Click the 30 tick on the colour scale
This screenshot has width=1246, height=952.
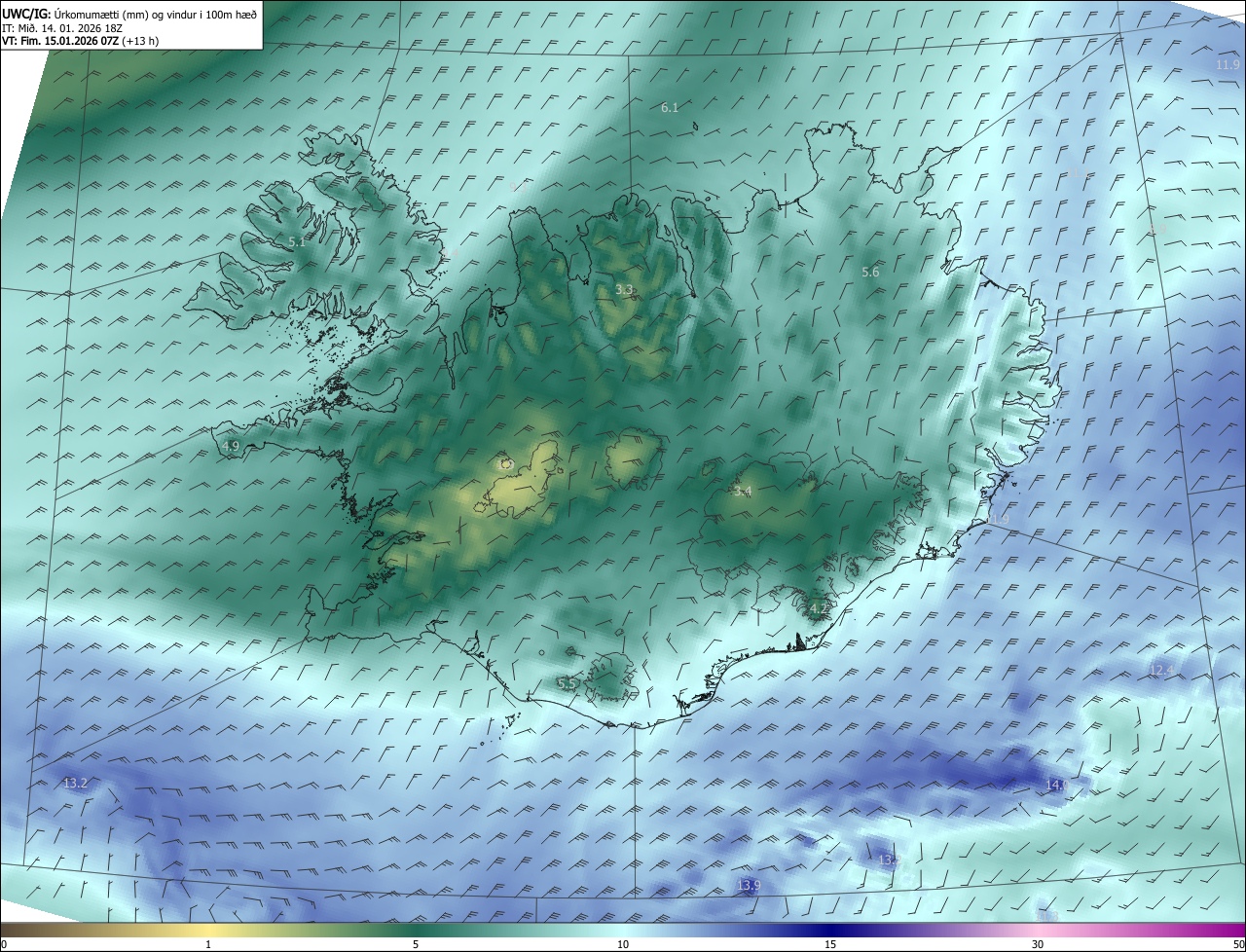[x=1038, y=944]
